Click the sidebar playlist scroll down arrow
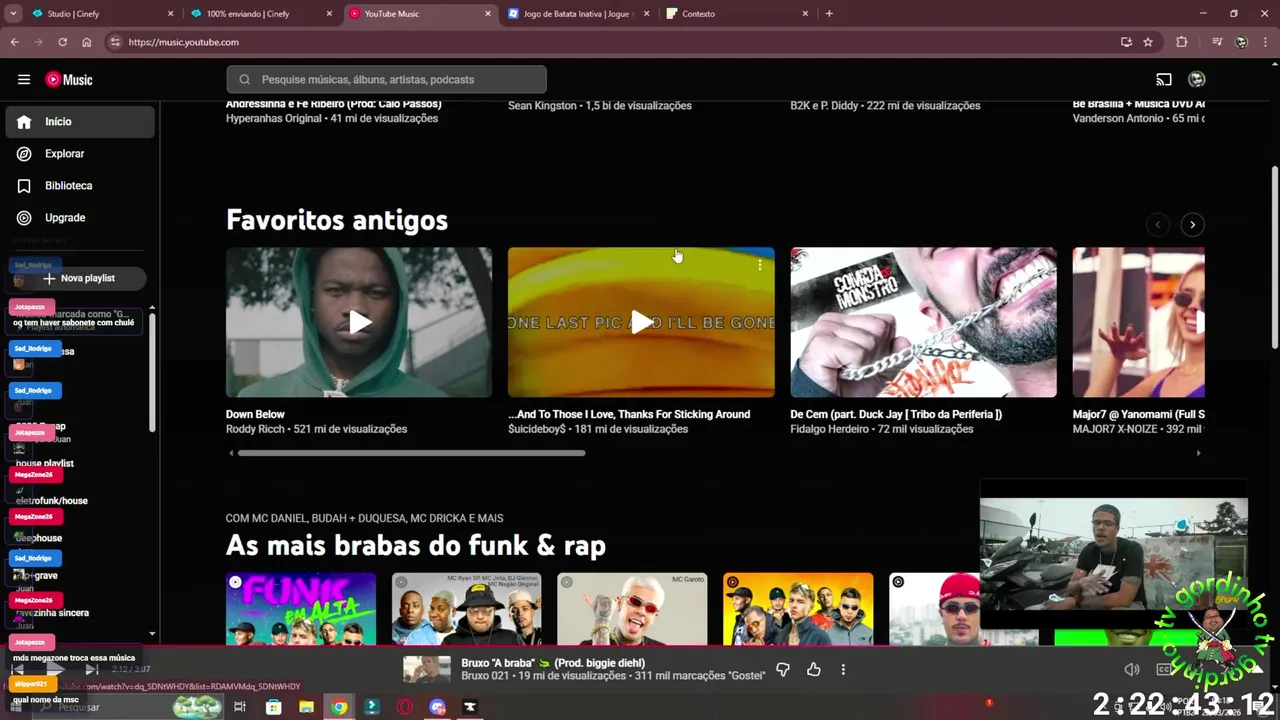Image resolution: width=1280 pixels, height=720 pixels. pyautogui.click(x=152, y=634)
